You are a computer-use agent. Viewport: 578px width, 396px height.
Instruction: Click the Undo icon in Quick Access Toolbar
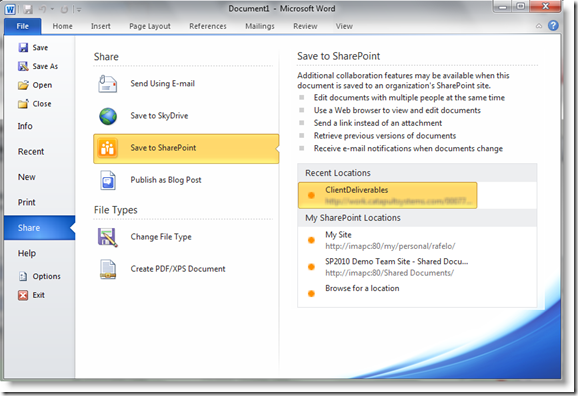[x=43, y=9]
